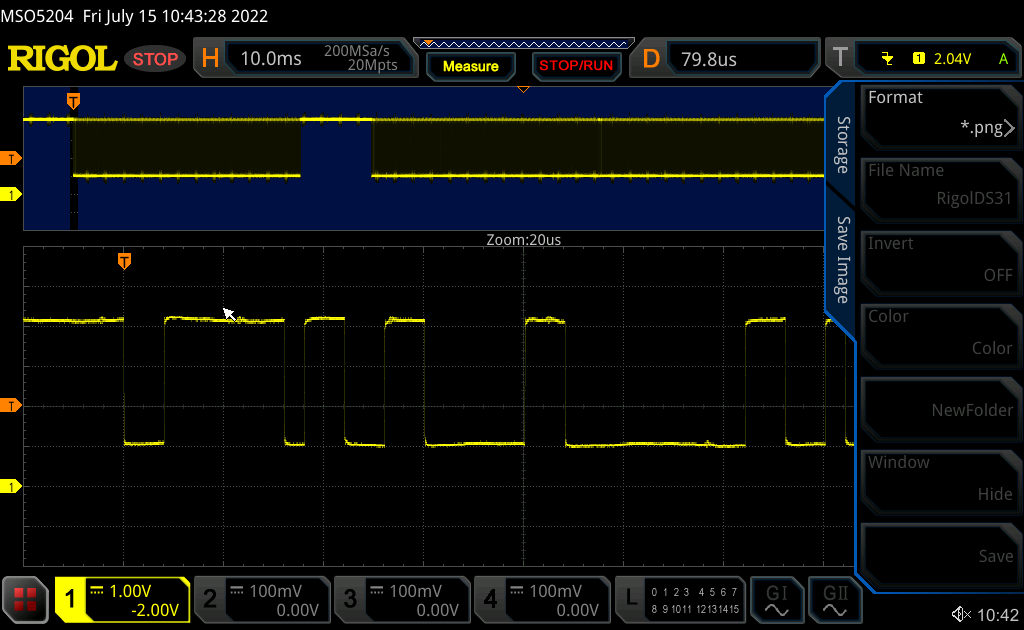Open the GII waveform generator menu
The height and width of the screenshot is (630, 1024).
point(837,600)
